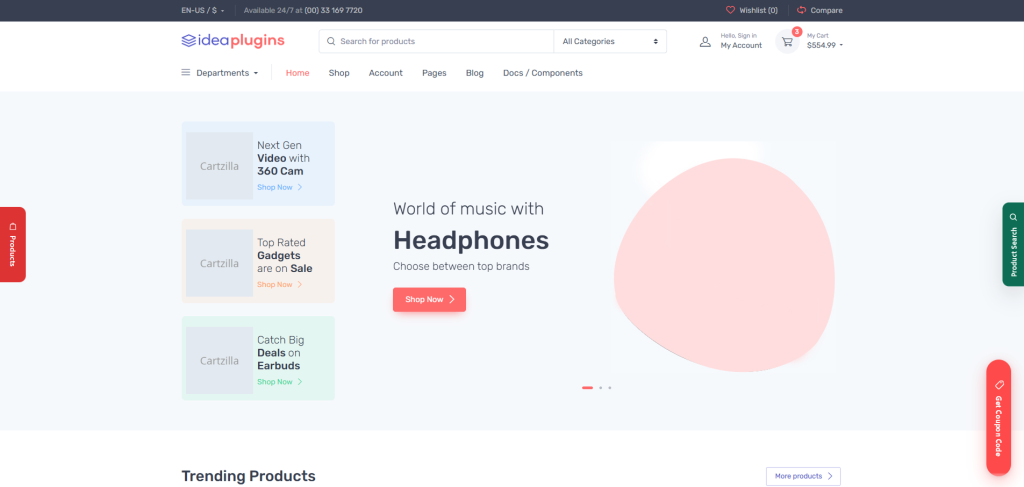Screen dimensions: 1024x487
Task: Click the magnifier icon on Product Search tab
Action: coord(1013,217)
